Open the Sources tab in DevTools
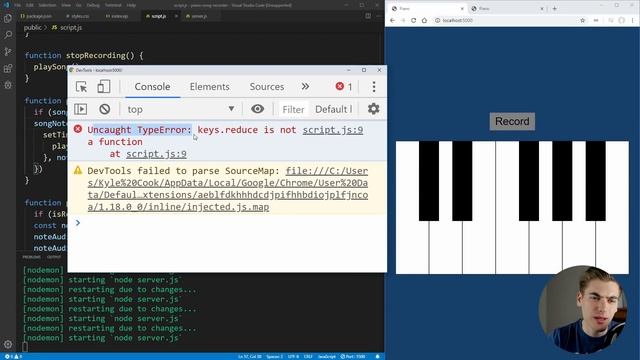Image resolution: width=640 pixels, height=360 pixels. point(267,87)
